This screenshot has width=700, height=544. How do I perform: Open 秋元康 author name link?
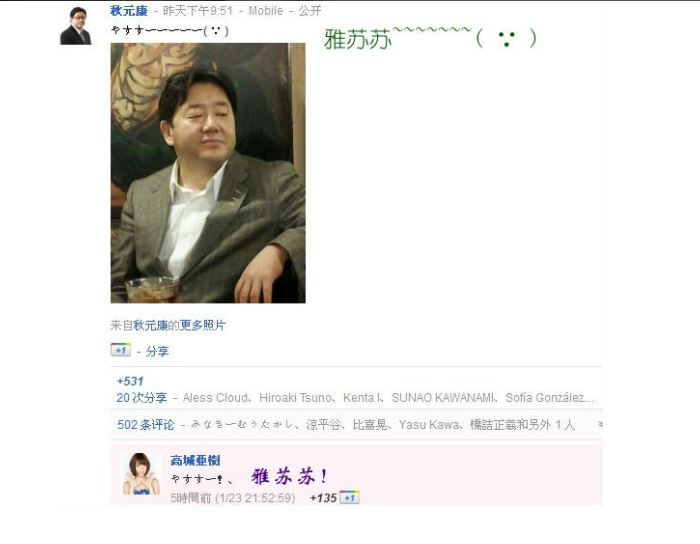pyautogui.click(x=129, y=11)
